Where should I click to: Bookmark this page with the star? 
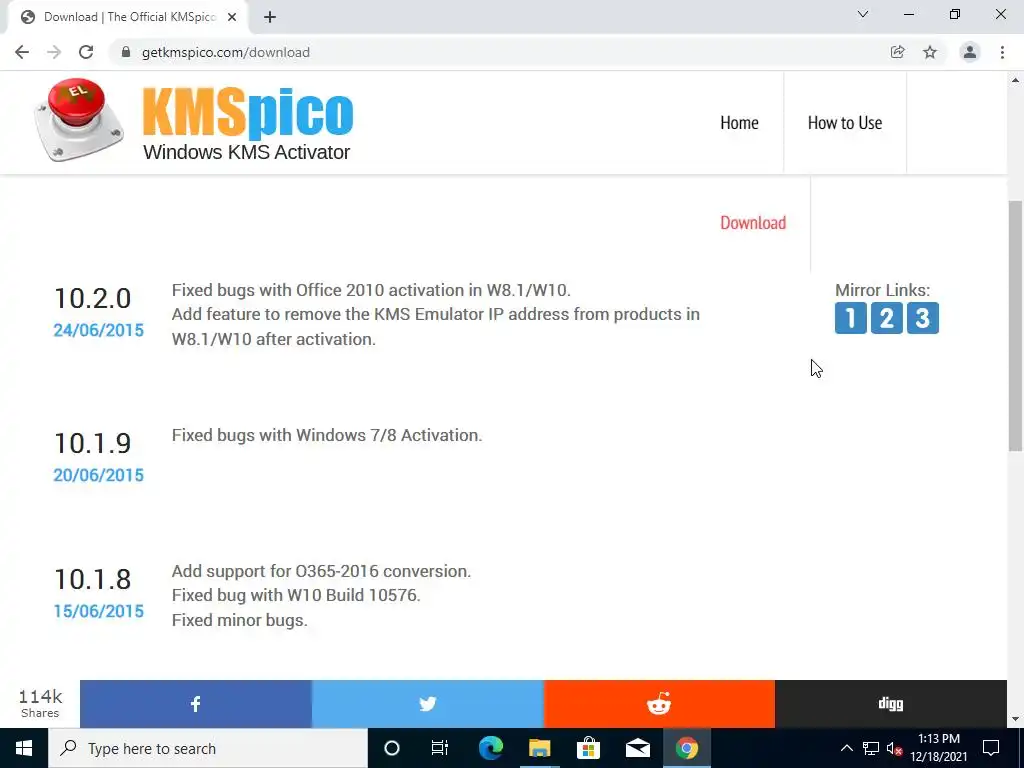tap(930, 52)
